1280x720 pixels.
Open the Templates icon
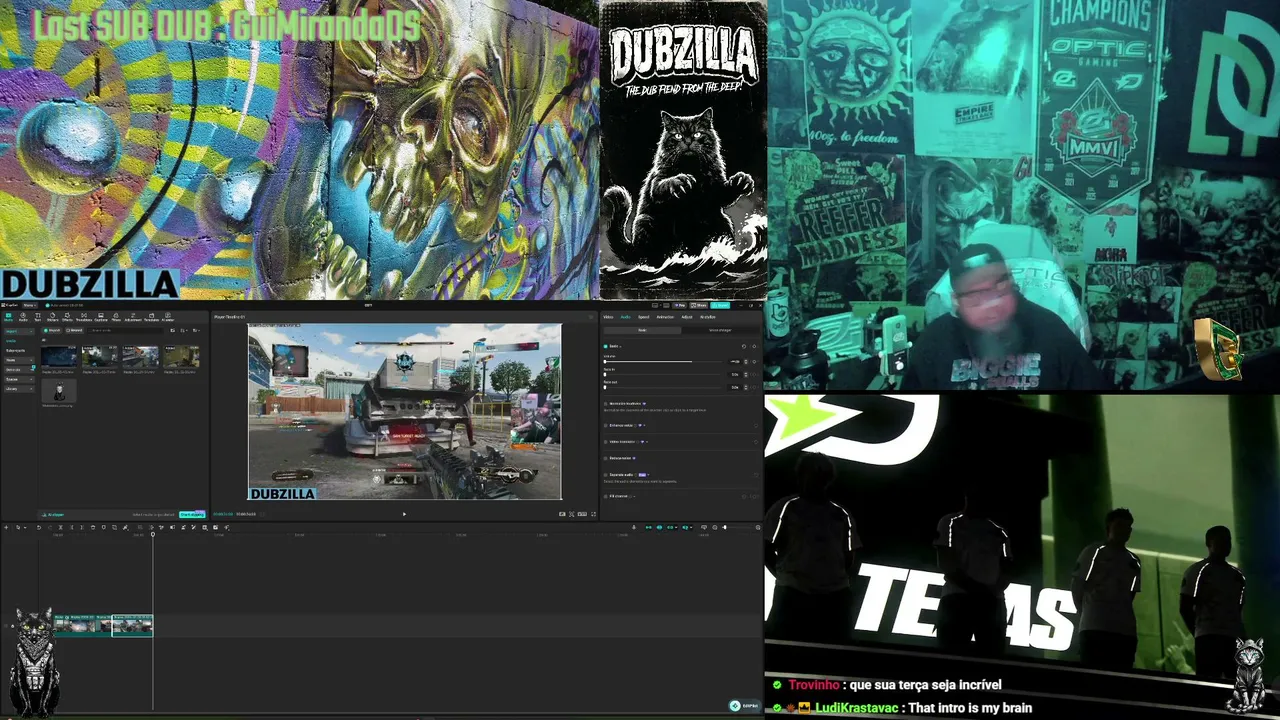(152, 317)
